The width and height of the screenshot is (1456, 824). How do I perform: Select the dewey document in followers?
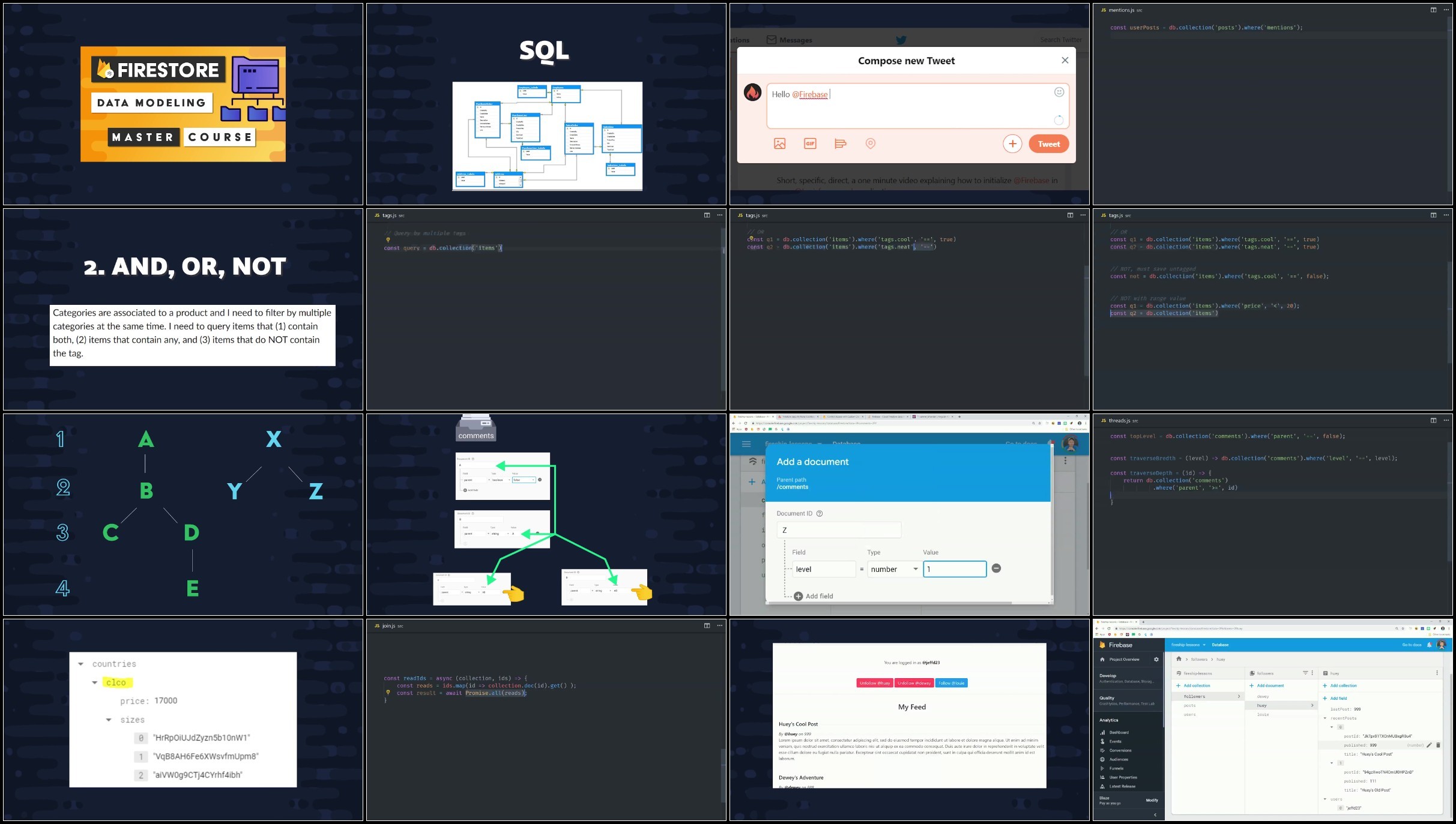point(1263,696)
